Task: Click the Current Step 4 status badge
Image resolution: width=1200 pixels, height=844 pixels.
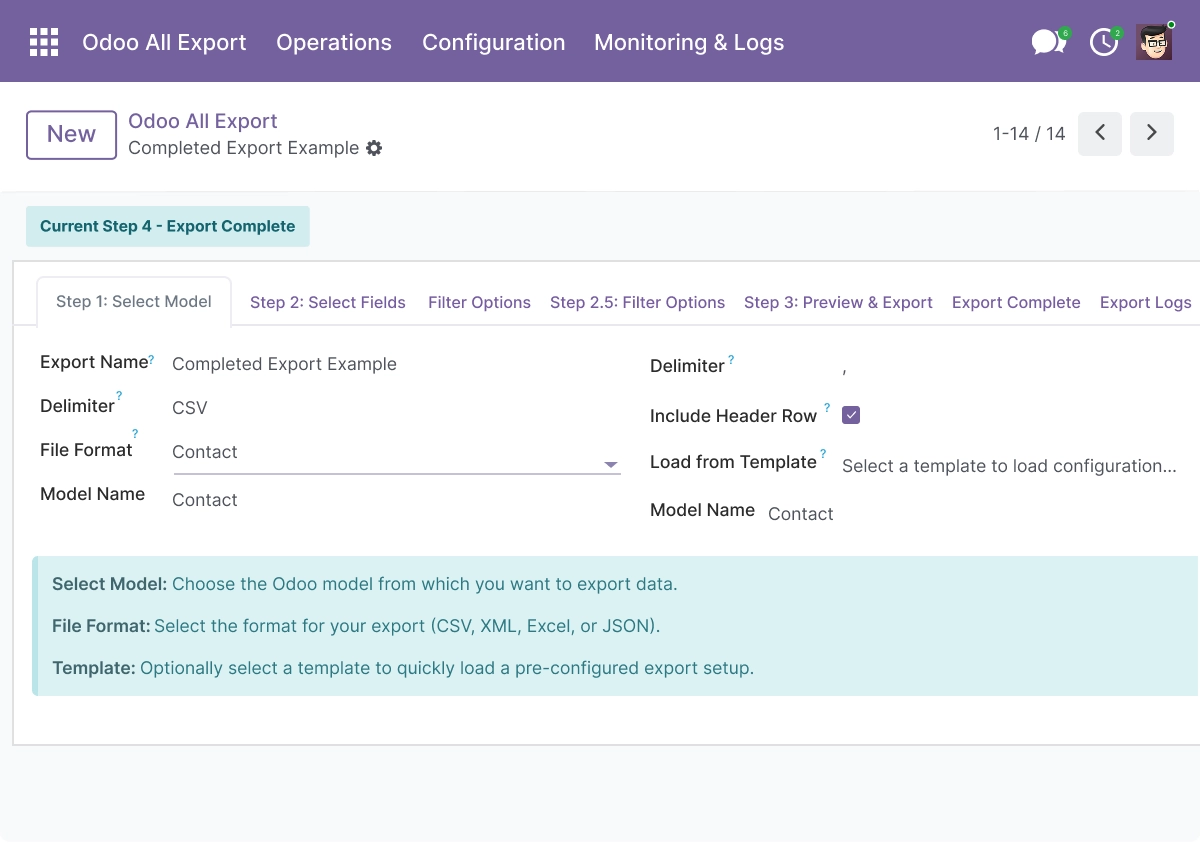Action: (168, 226)
